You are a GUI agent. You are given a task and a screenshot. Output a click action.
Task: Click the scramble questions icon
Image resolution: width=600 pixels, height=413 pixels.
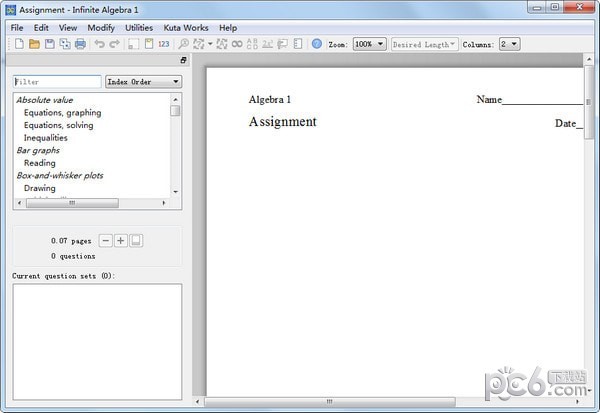(222, 44)
